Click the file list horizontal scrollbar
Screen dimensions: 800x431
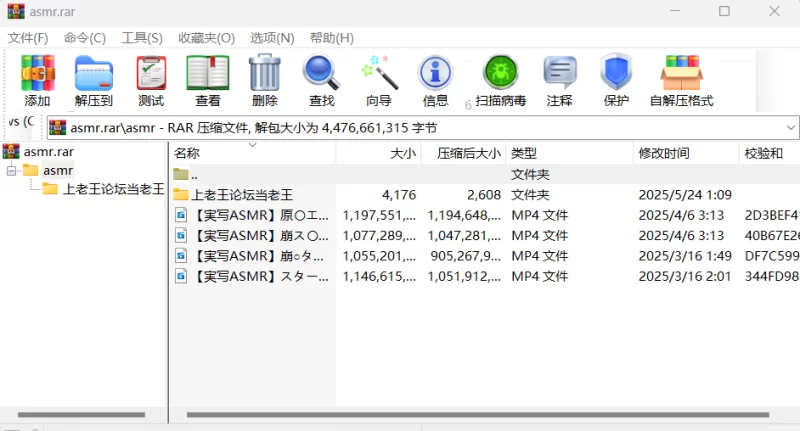478,415
